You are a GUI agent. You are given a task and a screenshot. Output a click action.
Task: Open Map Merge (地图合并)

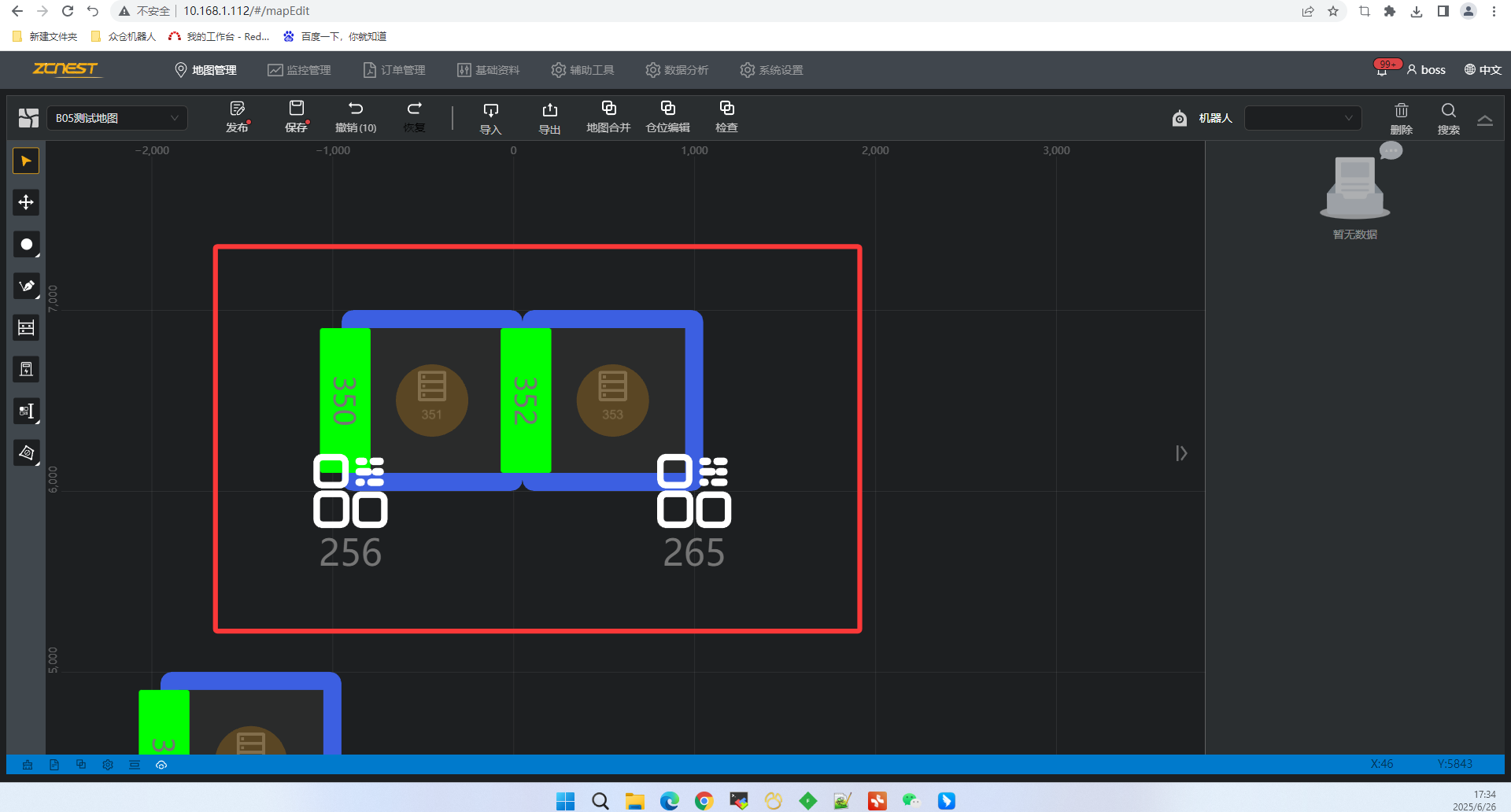click(x=608, y=117)
